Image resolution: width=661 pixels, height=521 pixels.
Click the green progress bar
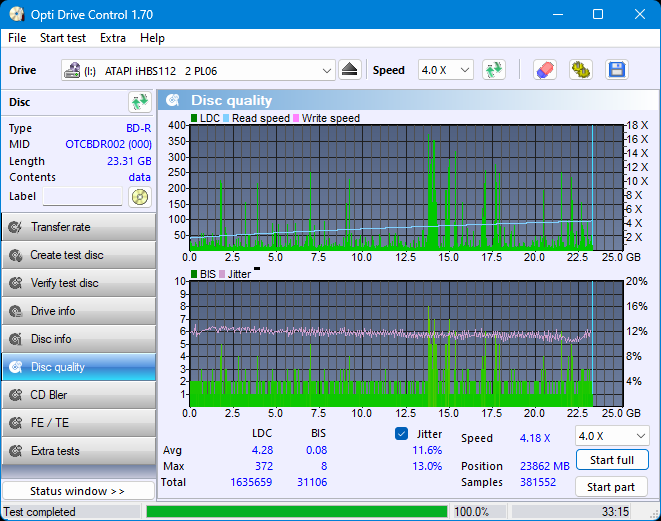(296, 512)
